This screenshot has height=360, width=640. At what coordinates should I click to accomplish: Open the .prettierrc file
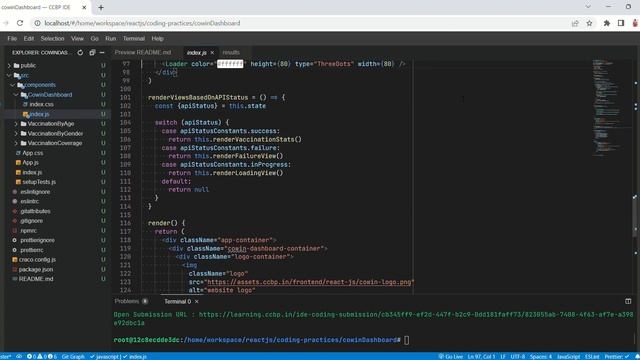31,250
